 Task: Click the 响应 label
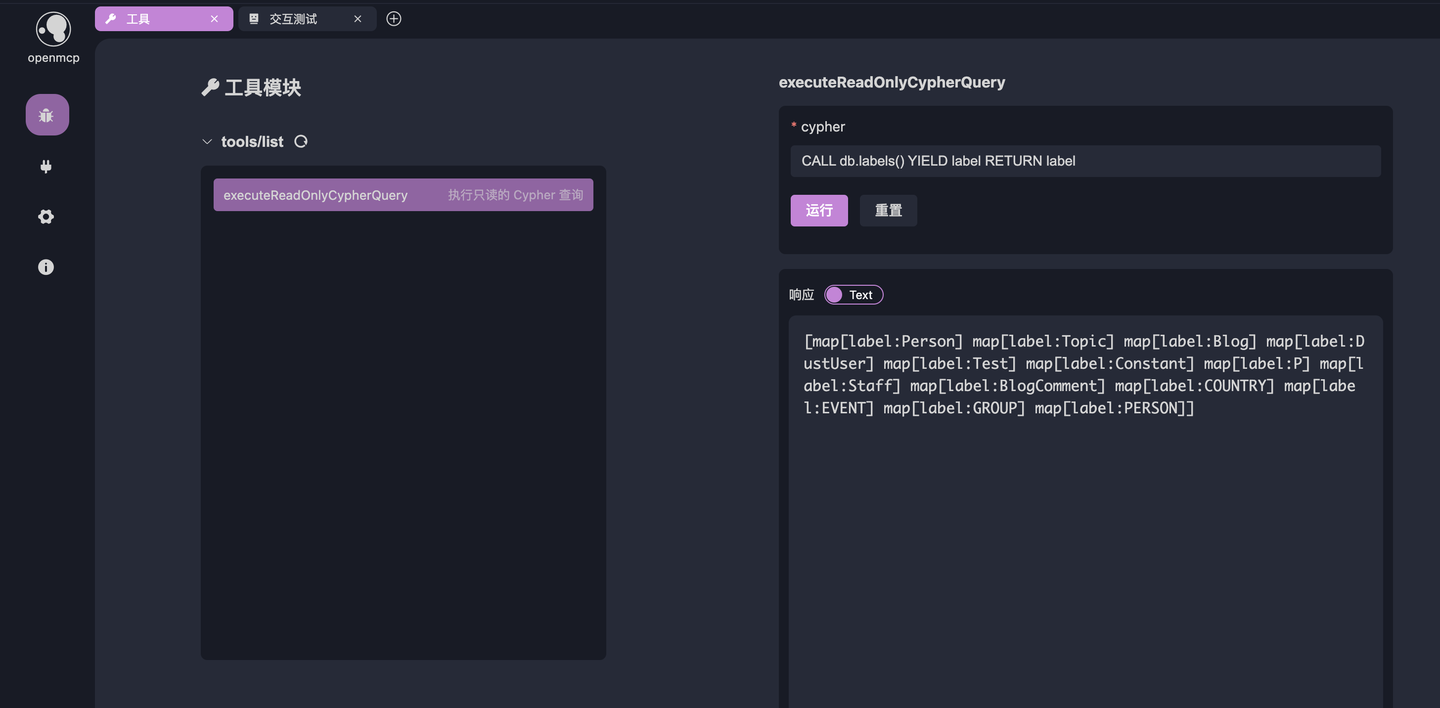point(802,295)
